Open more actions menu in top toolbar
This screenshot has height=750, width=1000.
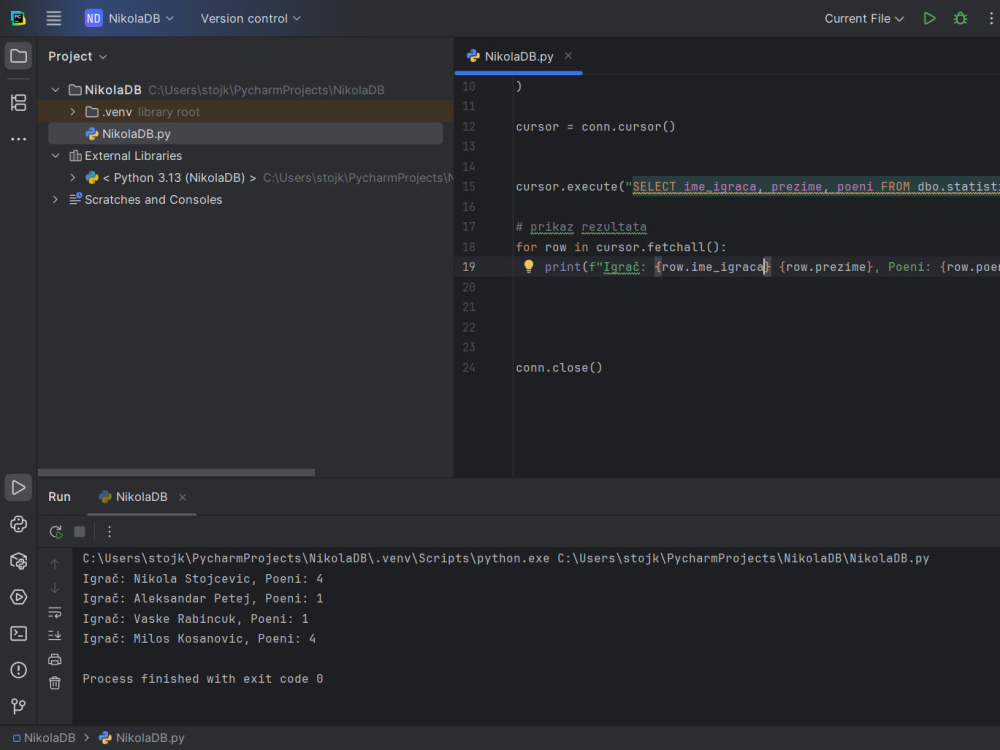990,18
